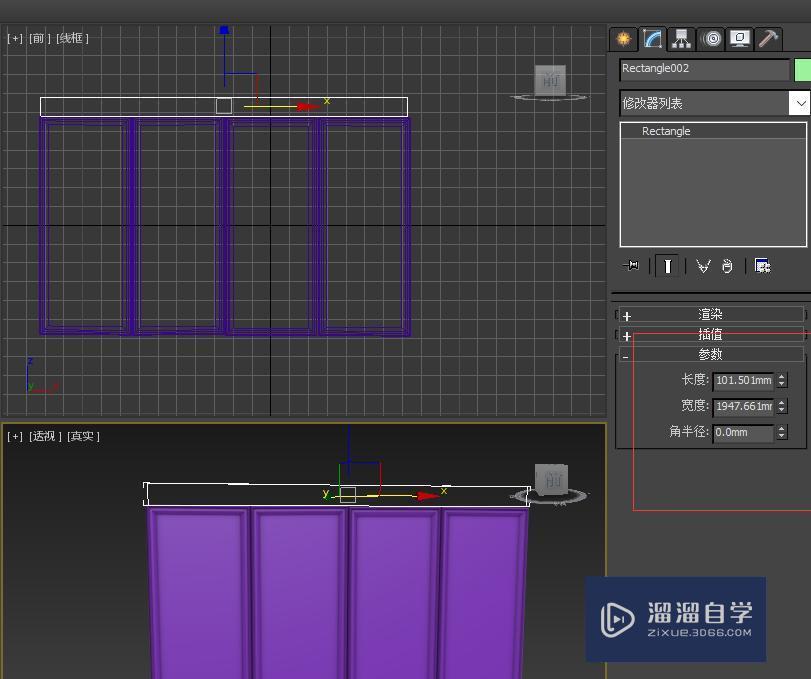
Task: Collapse the 参数 rollout
Action: [710, 354]
